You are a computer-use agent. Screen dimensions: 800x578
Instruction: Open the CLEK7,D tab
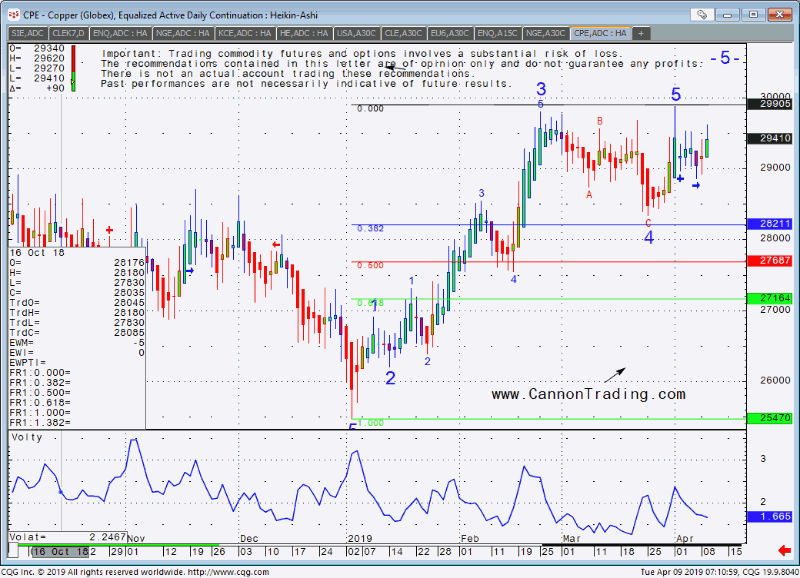click(70, 33)
